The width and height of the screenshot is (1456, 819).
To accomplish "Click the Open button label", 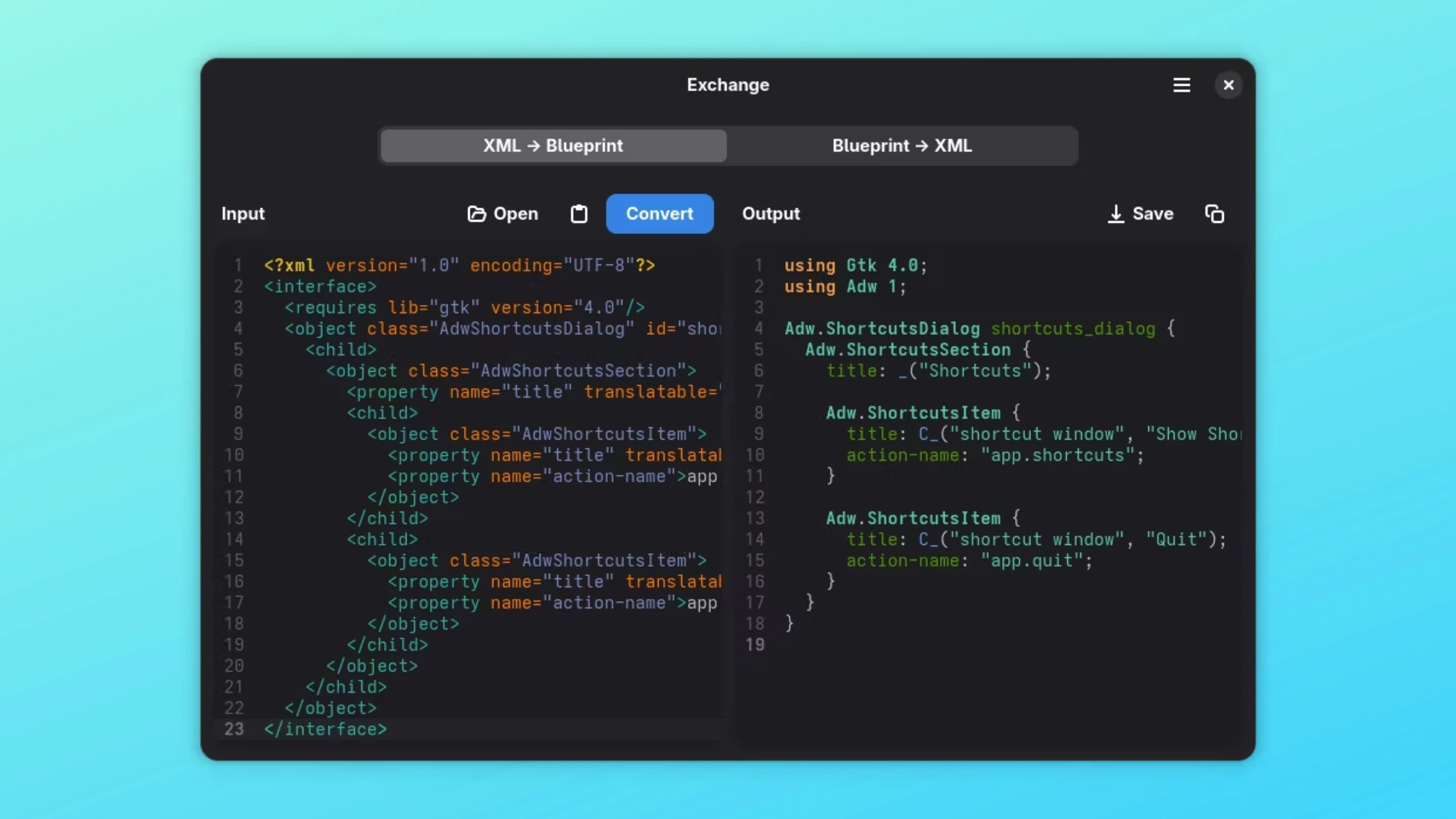I will coord(516,214).
